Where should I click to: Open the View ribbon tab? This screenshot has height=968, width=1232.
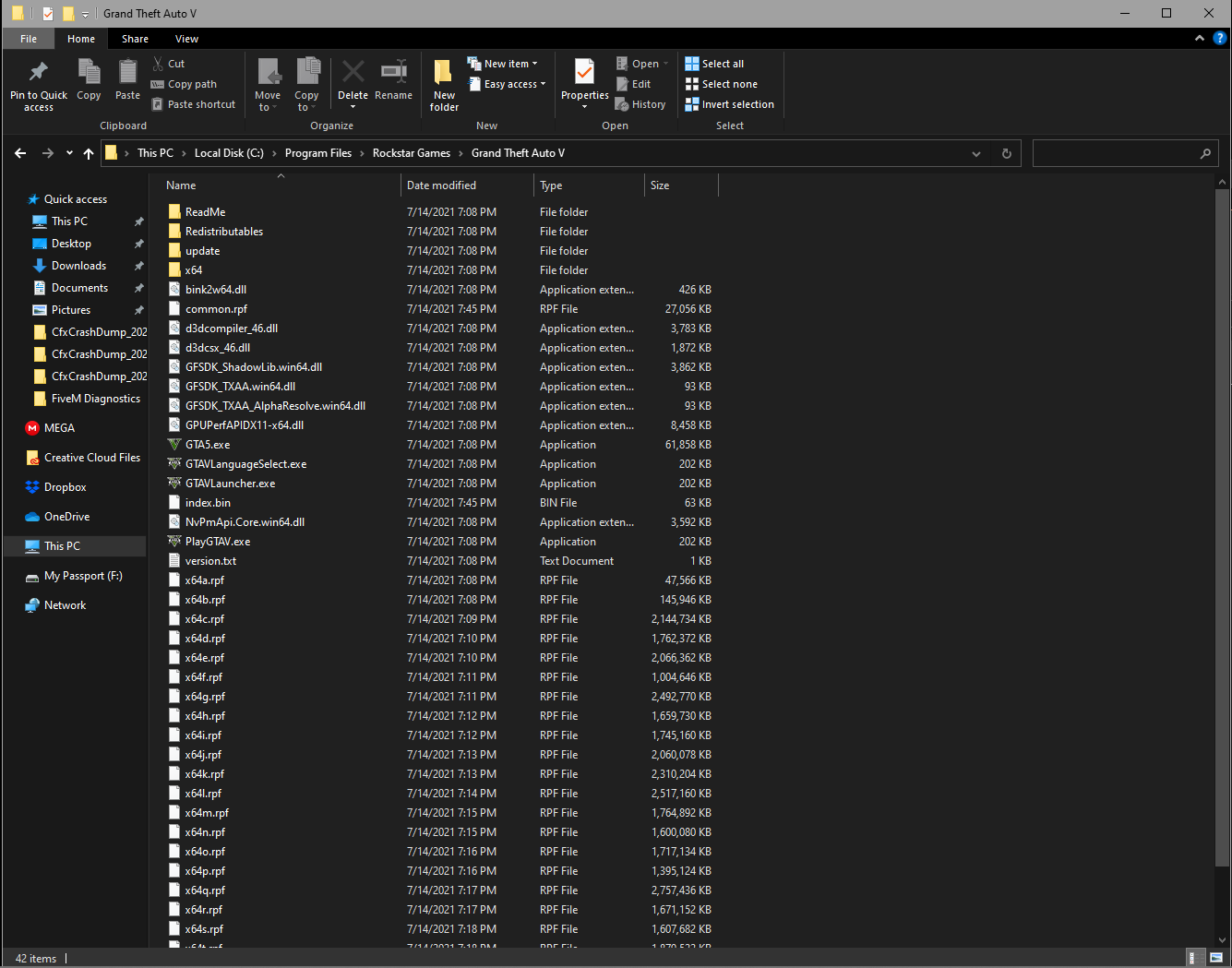[x=186, y=39]
